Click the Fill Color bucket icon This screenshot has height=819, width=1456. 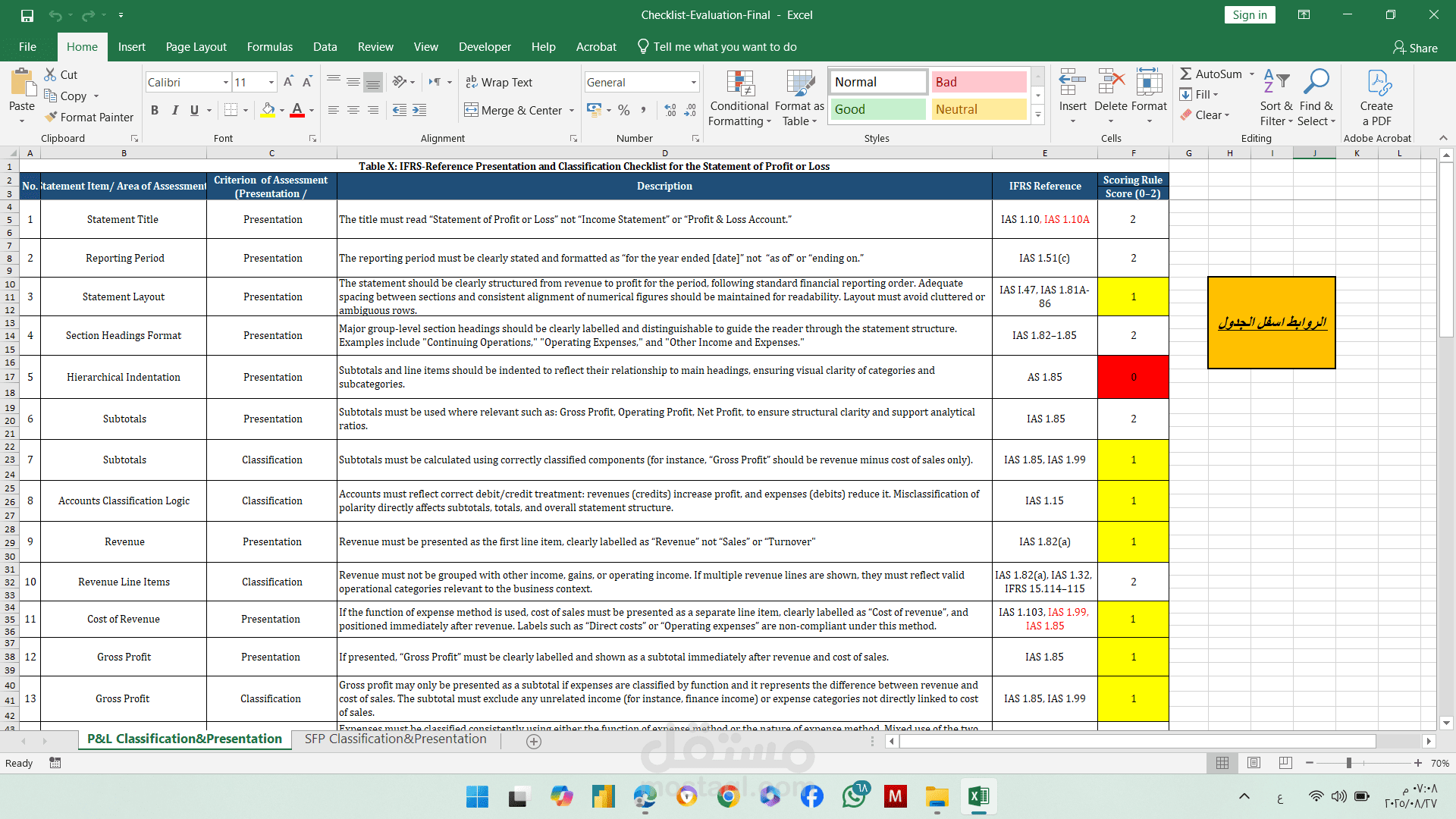click(268, 110)
